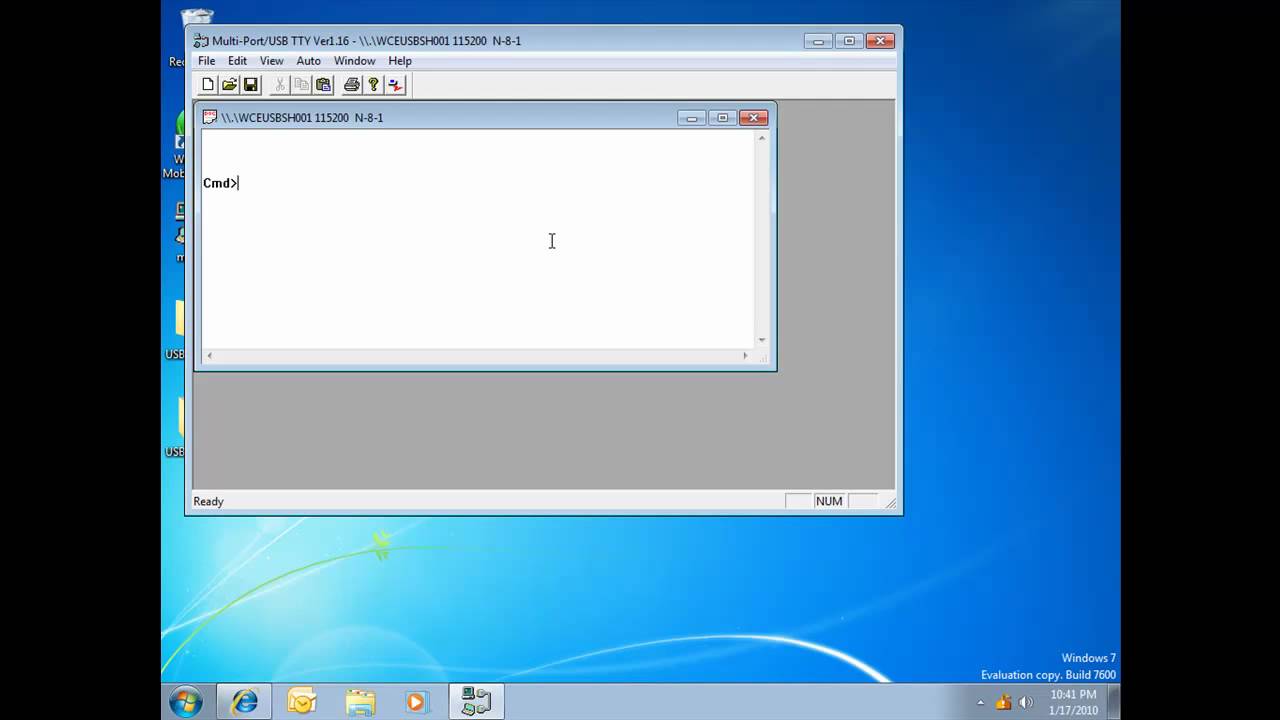The width and height of the screenshot is (1280, 720).
Task: Open the Windows Start menu orb
Action: (x=186, y=702)
